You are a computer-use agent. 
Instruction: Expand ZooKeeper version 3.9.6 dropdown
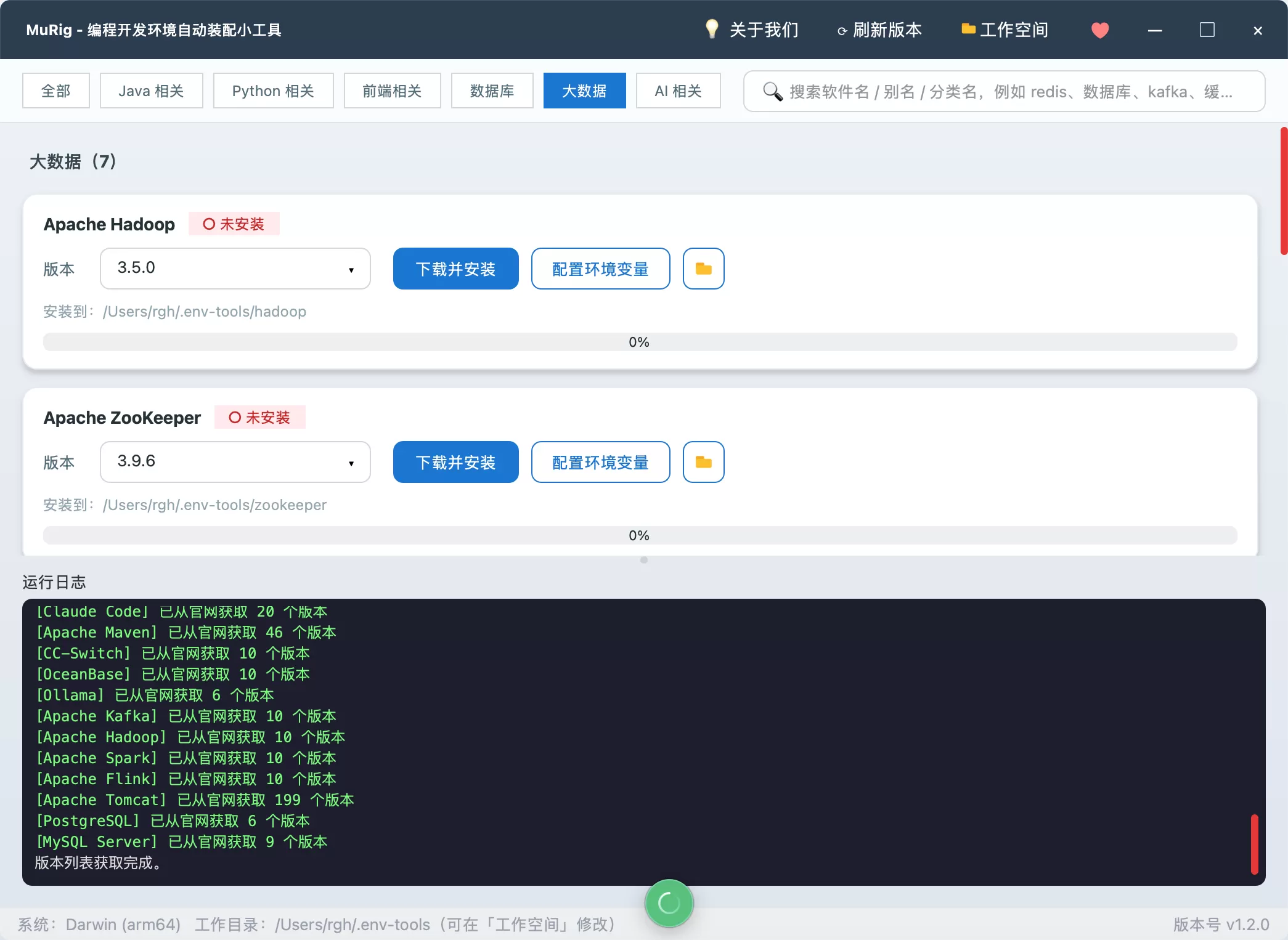[x=235, y=462]
